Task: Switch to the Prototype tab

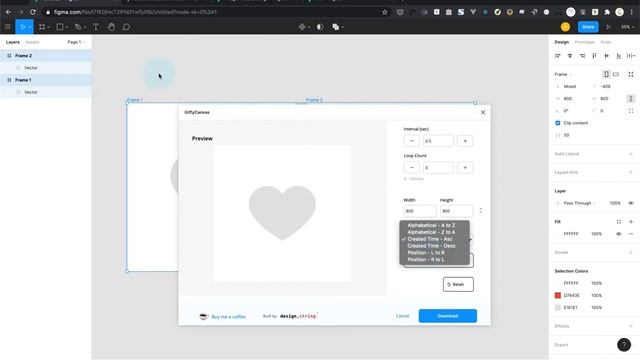Action: 584,42
